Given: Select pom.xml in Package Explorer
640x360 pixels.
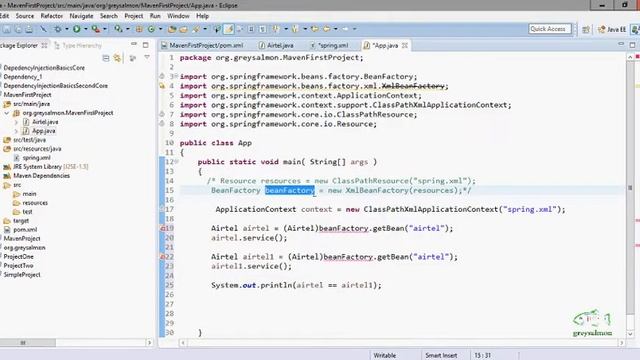Looking at the screenshot, I should [20, 230].
